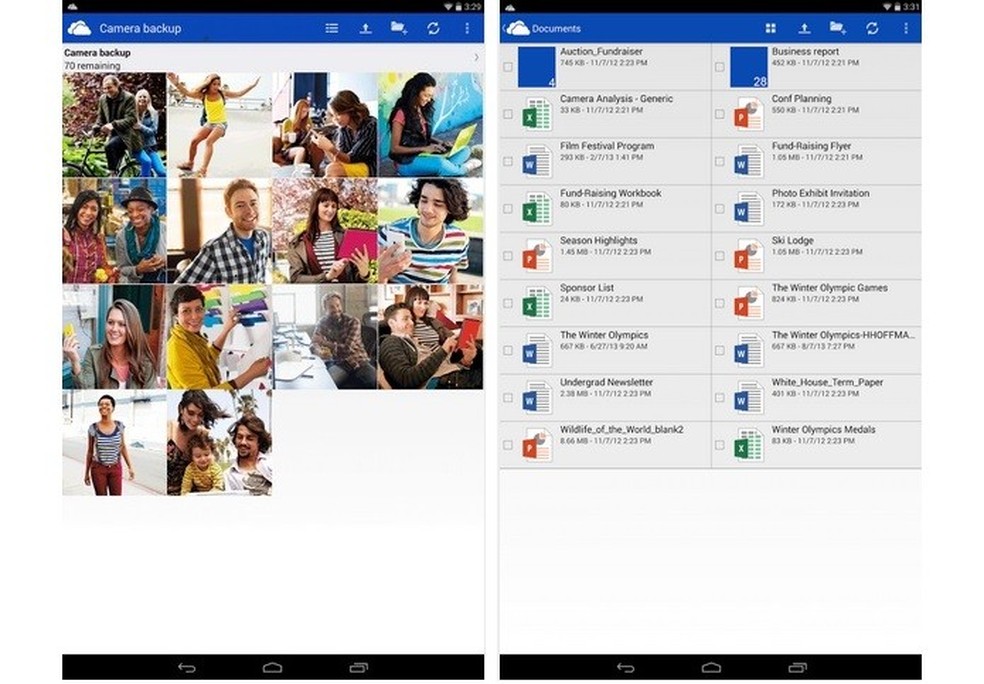
Task: Open the overflow menu on Camera backup screen
Action: (x=468, y=29)
